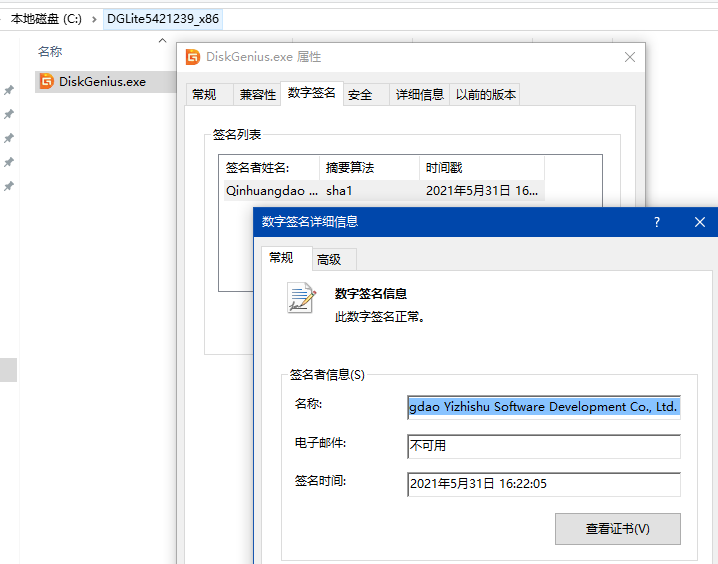Close the digital signature details dialog
Viewport: 718px width, 564px height.
point(700,222)
